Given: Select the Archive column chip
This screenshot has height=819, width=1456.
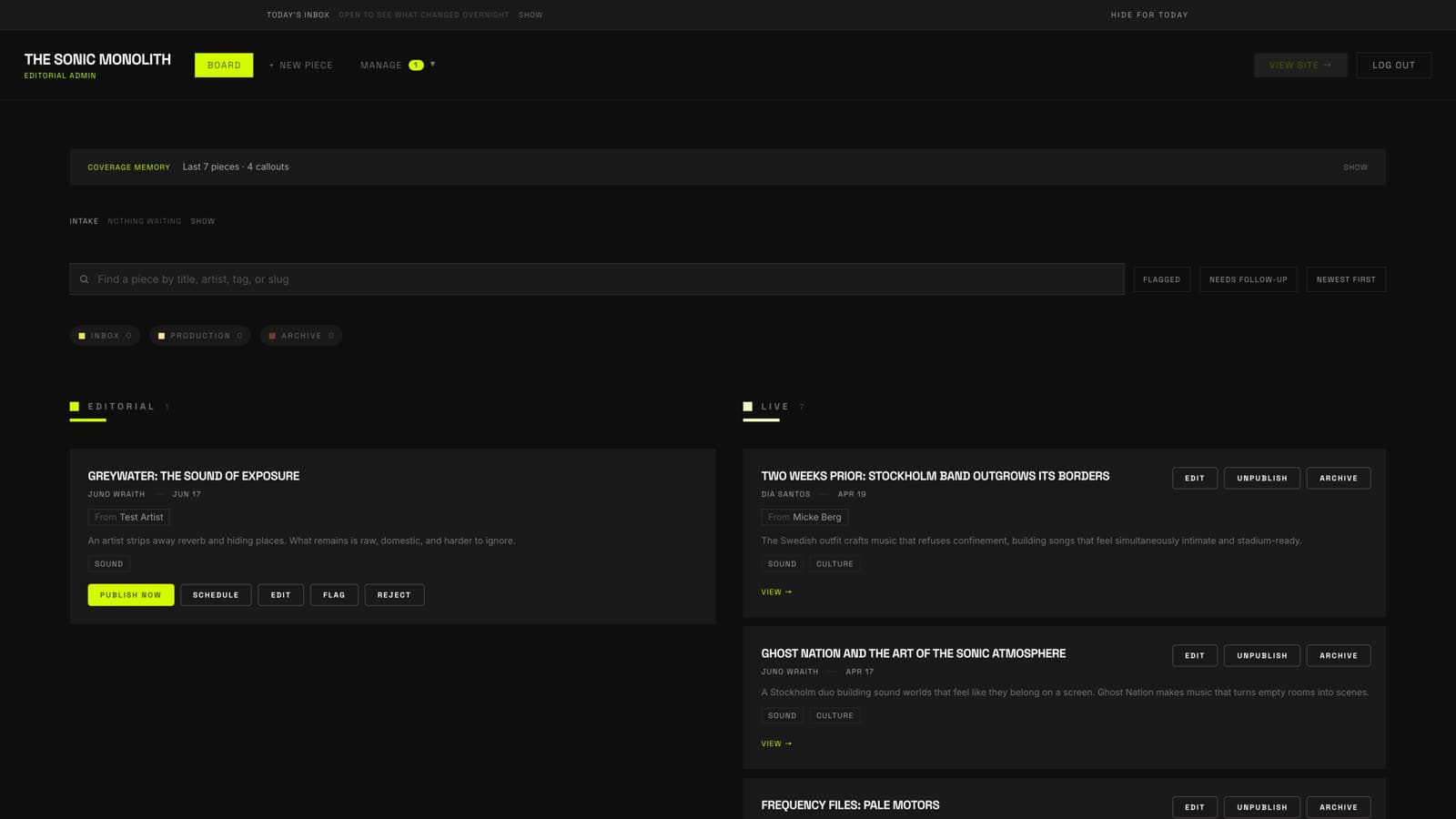Looking at the screenshot, I should (301, 336).
